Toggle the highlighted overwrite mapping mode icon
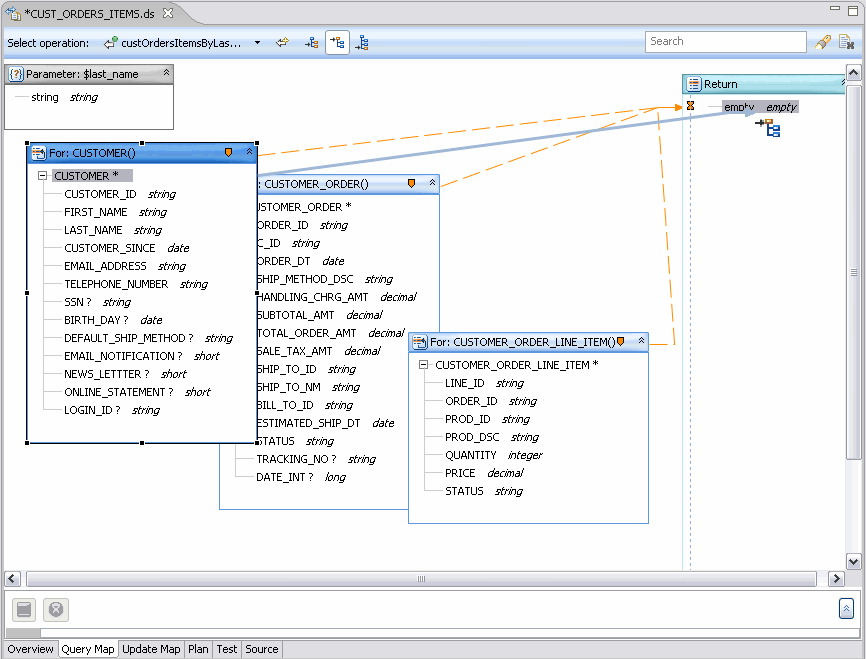866x659 pixels. (x=337, y=43)
